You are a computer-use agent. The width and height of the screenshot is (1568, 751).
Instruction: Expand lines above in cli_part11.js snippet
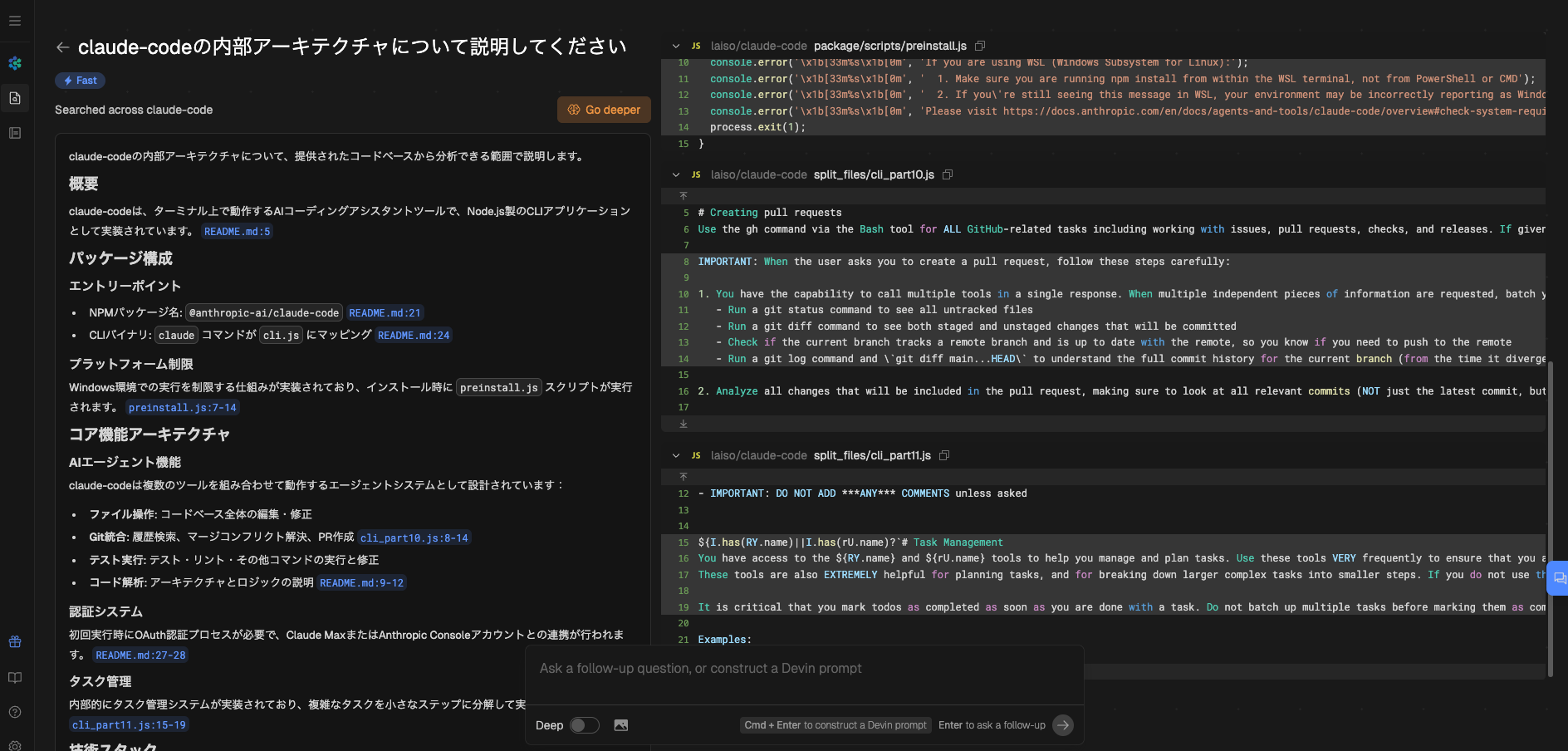684,477
